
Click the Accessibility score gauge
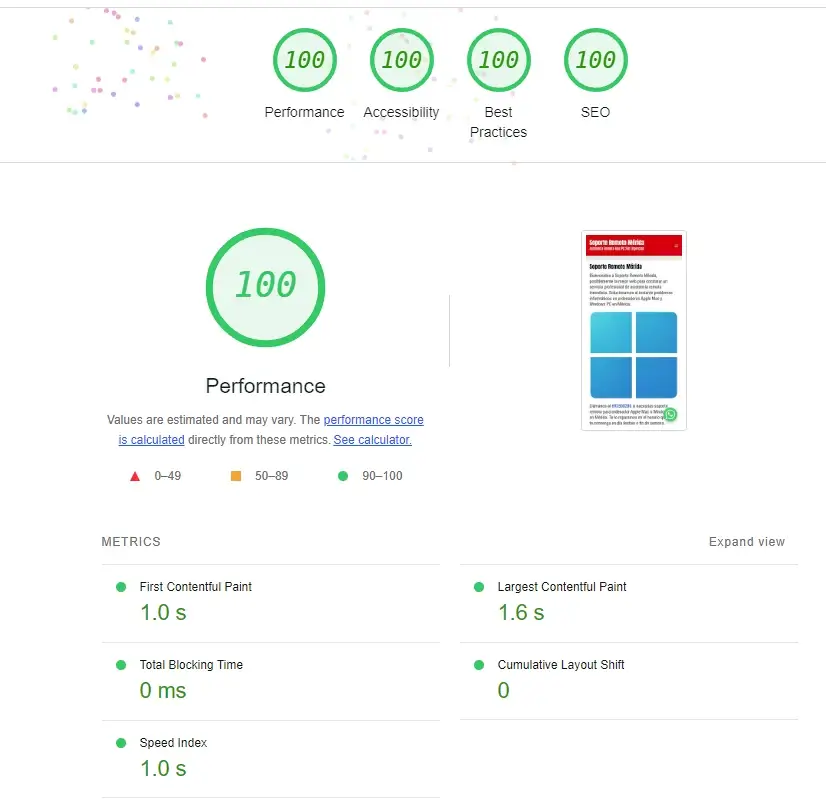click(402, 60)
